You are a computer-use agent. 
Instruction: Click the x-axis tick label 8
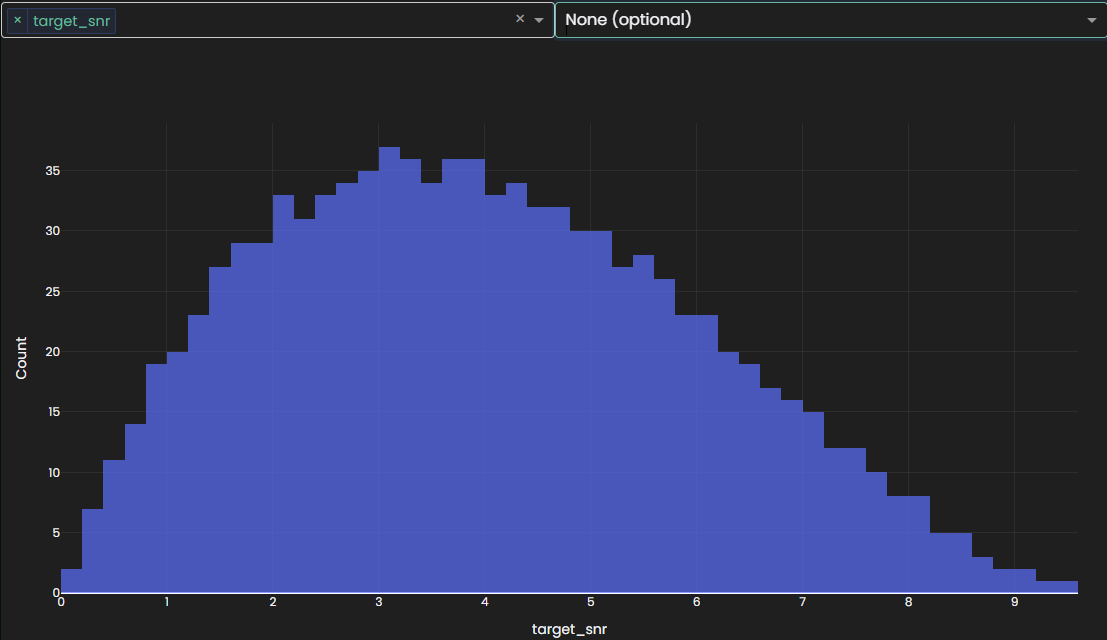908,602
